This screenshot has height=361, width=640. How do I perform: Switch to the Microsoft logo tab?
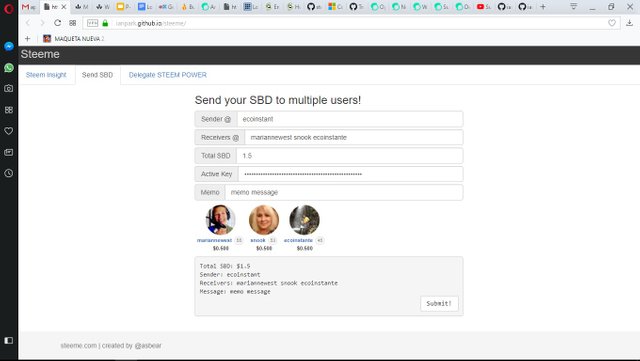pyautogui.click(x=336, y=7)
